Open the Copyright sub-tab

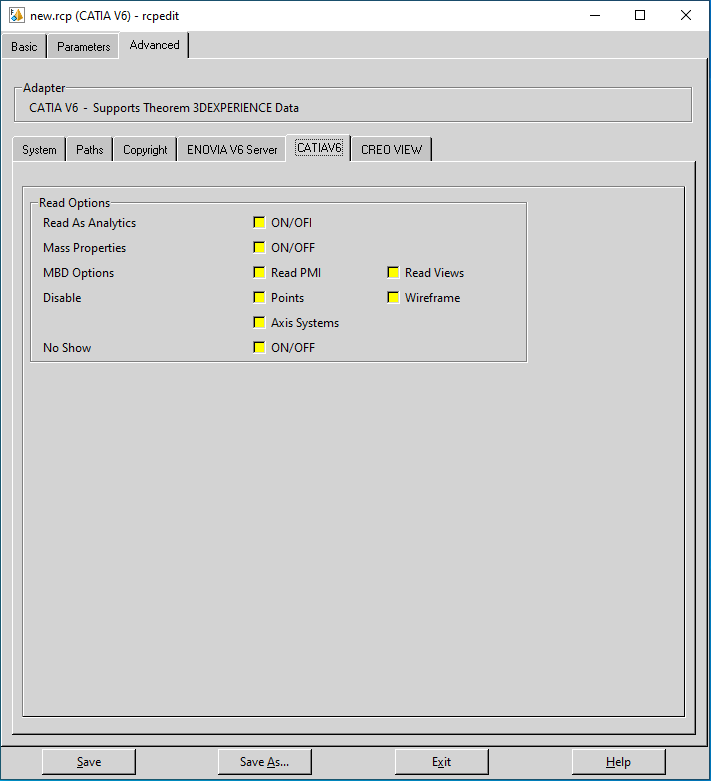click(x=145, y=149)
